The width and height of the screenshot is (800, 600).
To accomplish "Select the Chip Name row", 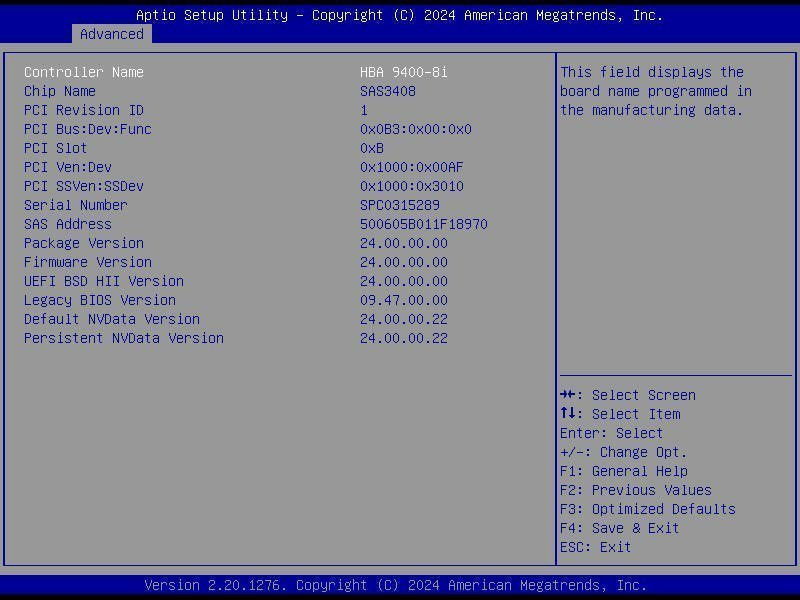I will (x=60, y=91).
